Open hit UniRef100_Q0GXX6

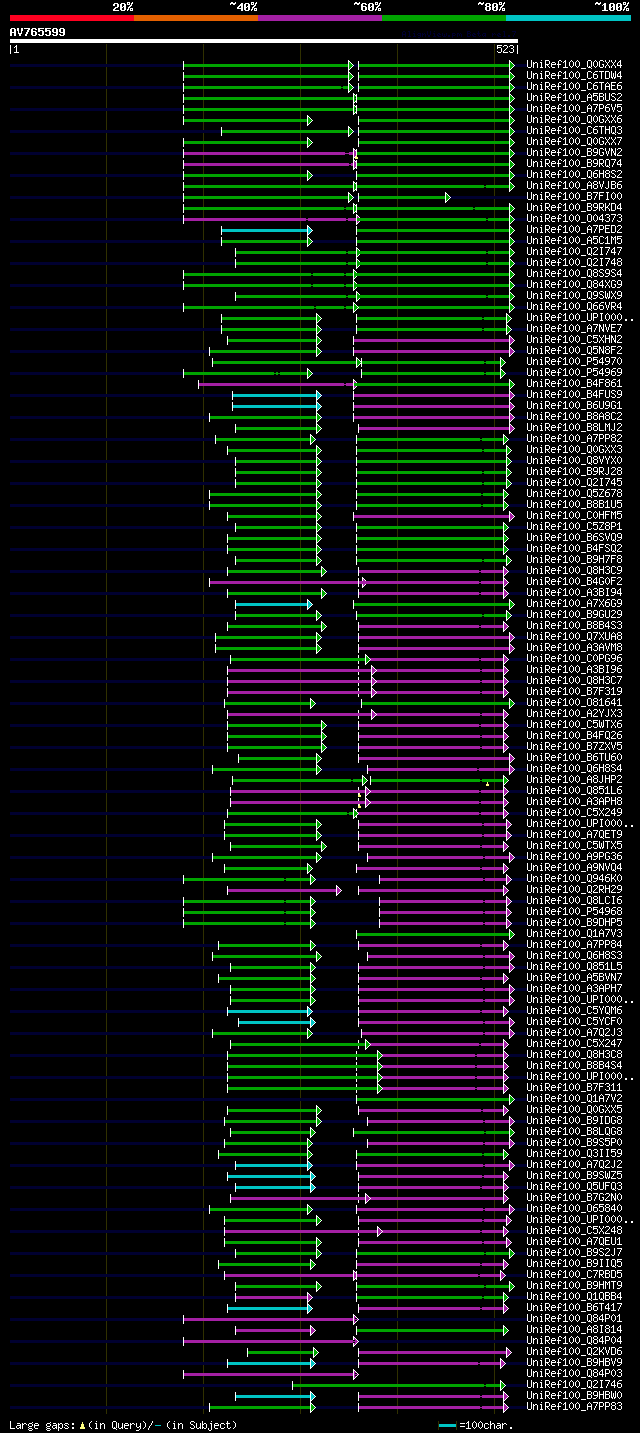point(574,119)
